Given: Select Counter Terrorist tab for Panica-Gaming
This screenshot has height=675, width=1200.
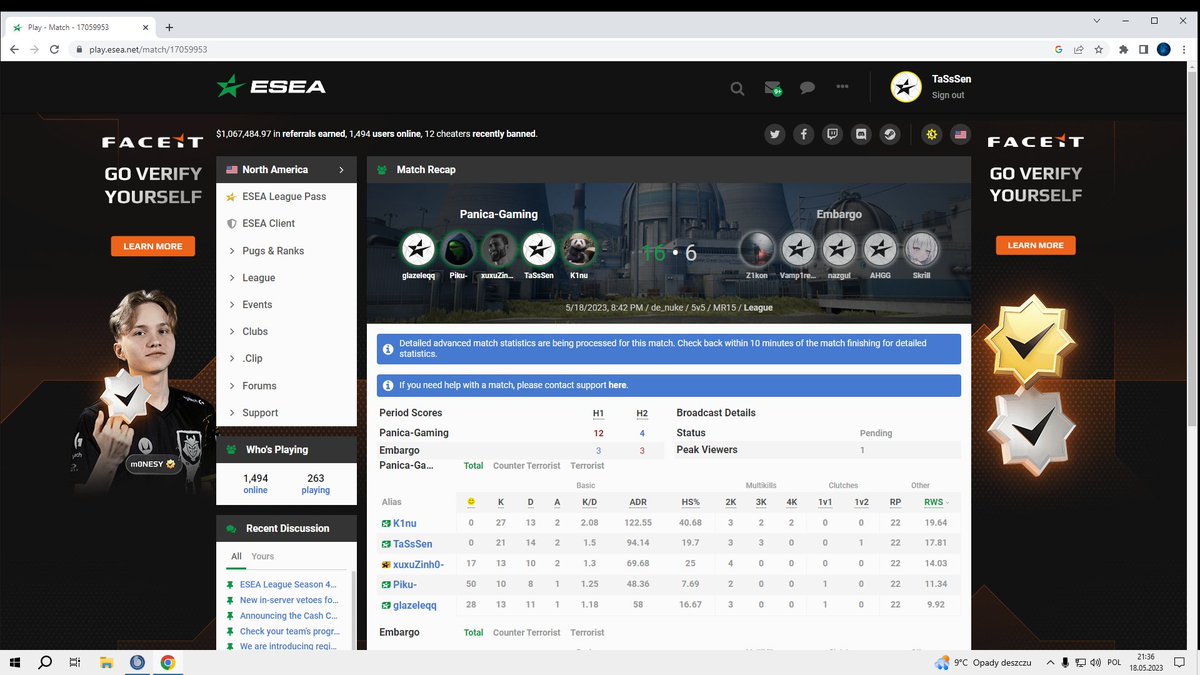Looking at the screenshot, I should (x=526, y=466).
